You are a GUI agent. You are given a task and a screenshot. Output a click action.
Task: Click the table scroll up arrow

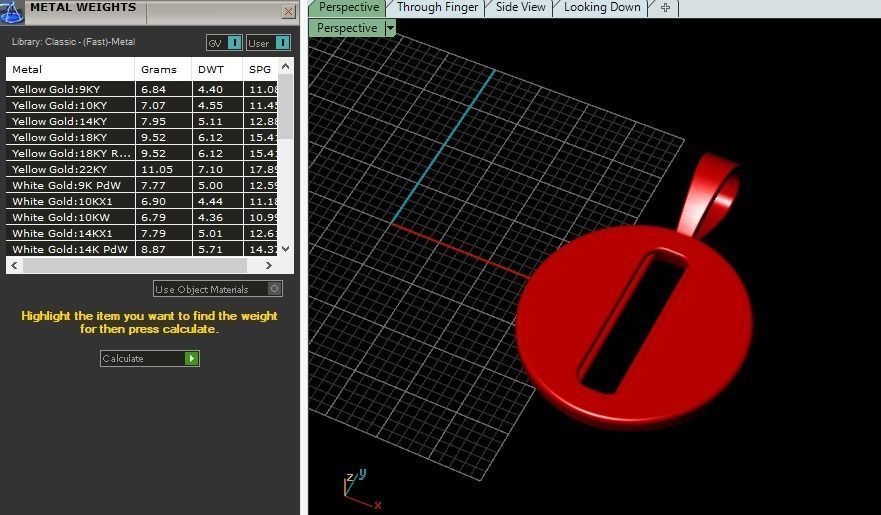[285, 66]
